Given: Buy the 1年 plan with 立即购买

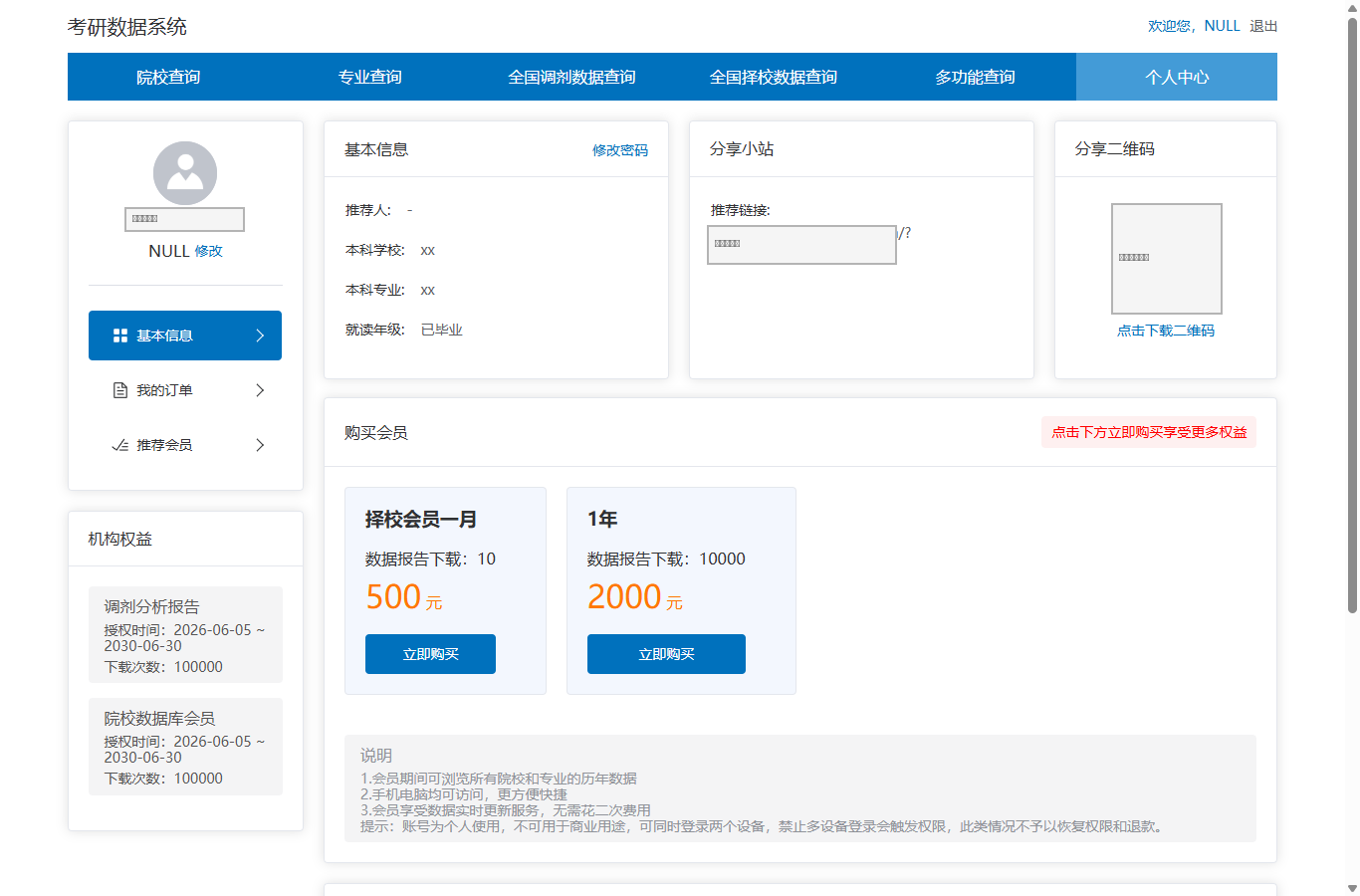Looking at the screenshot, I should [x=666, y=654].
